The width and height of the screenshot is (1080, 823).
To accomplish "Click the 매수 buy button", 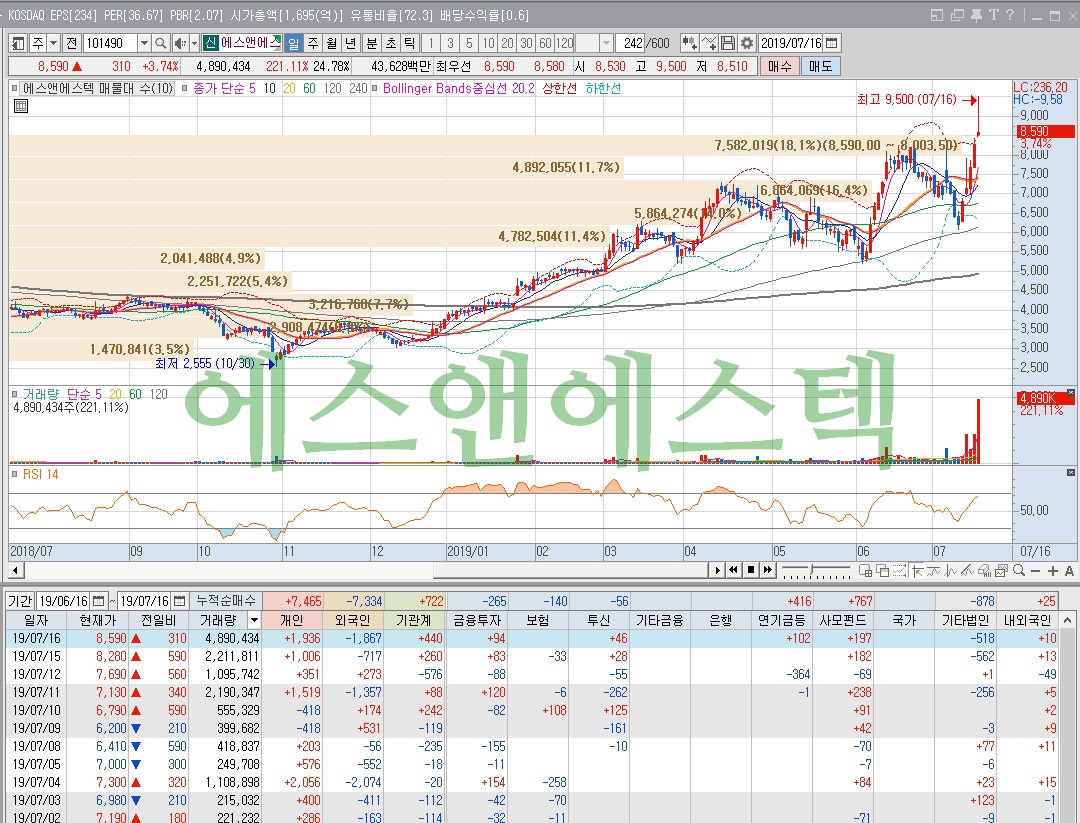I will (780, 66).
